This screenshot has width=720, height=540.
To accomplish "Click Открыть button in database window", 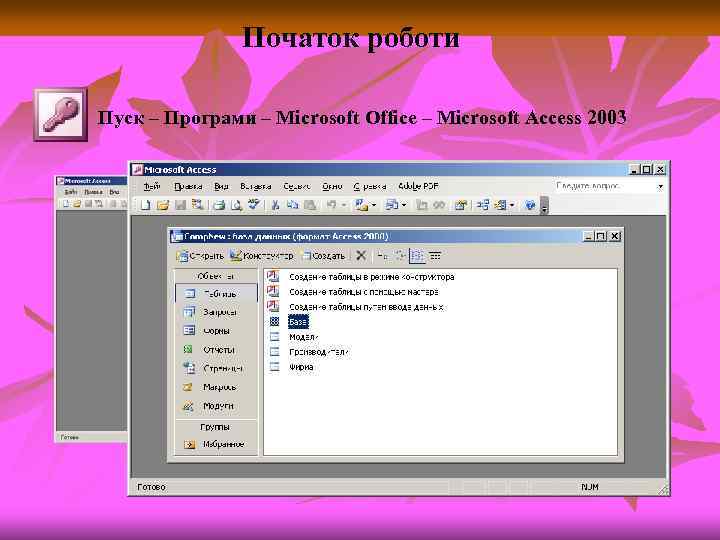I will coord(201,256).
